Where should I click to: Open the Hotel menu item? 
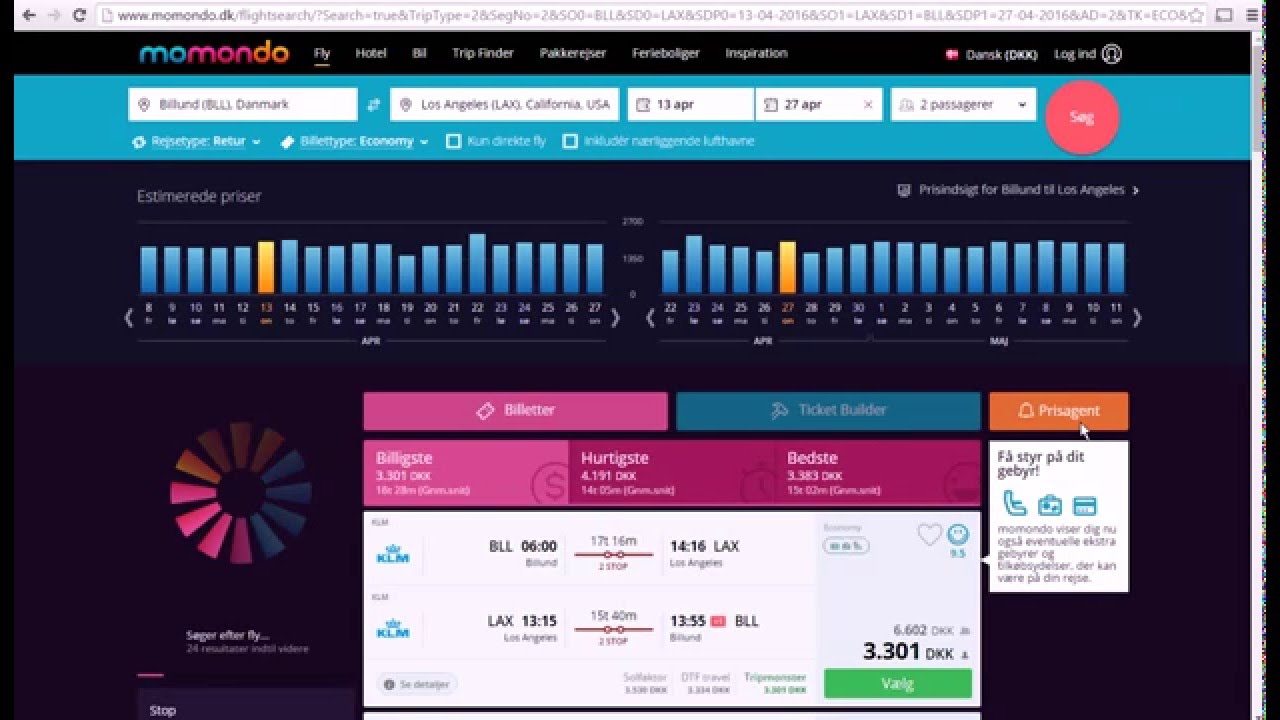[x=371, y=54]
